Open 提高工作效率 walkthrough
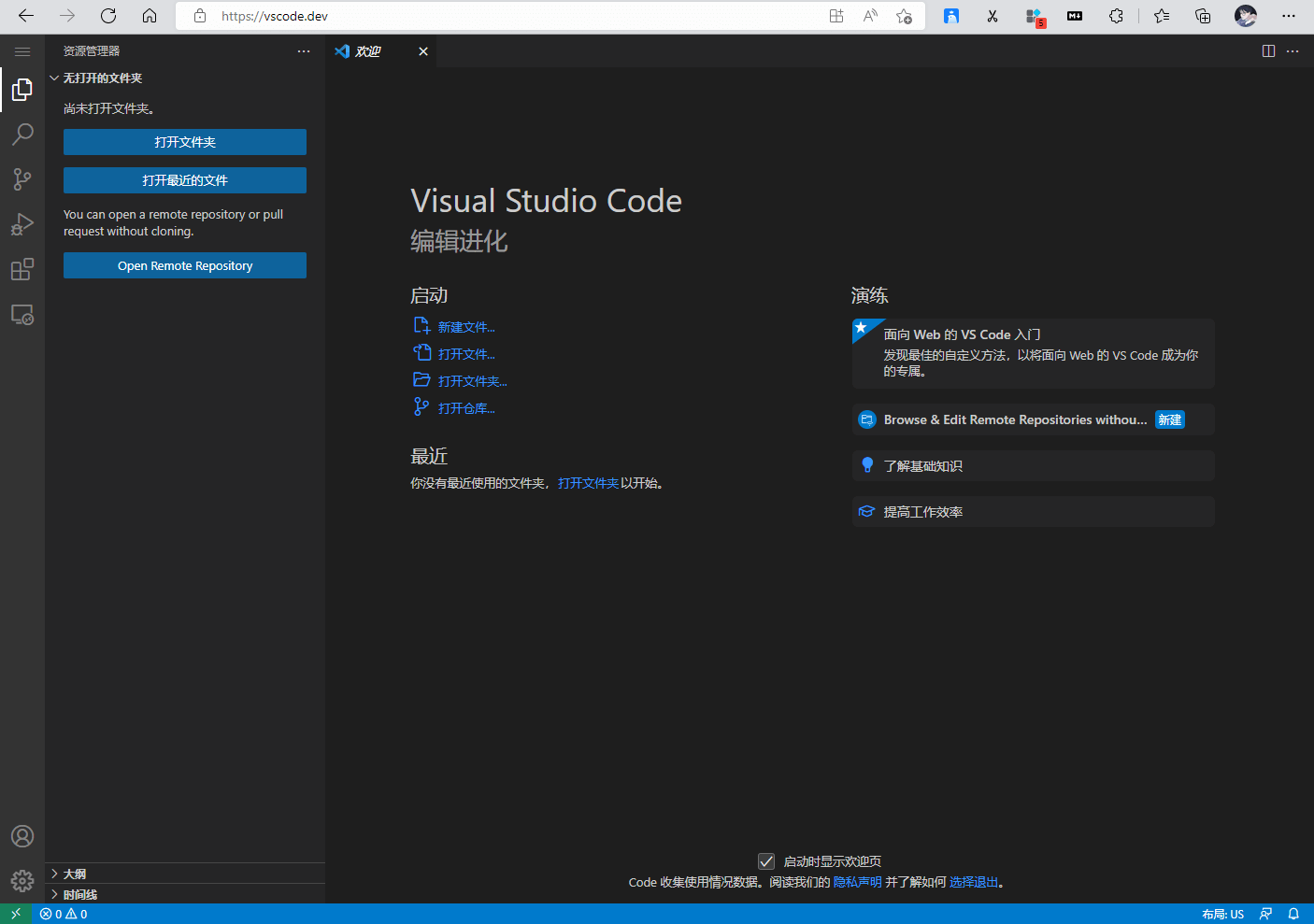This screenshot has height=924, width=1314. tap(1033, 511)
